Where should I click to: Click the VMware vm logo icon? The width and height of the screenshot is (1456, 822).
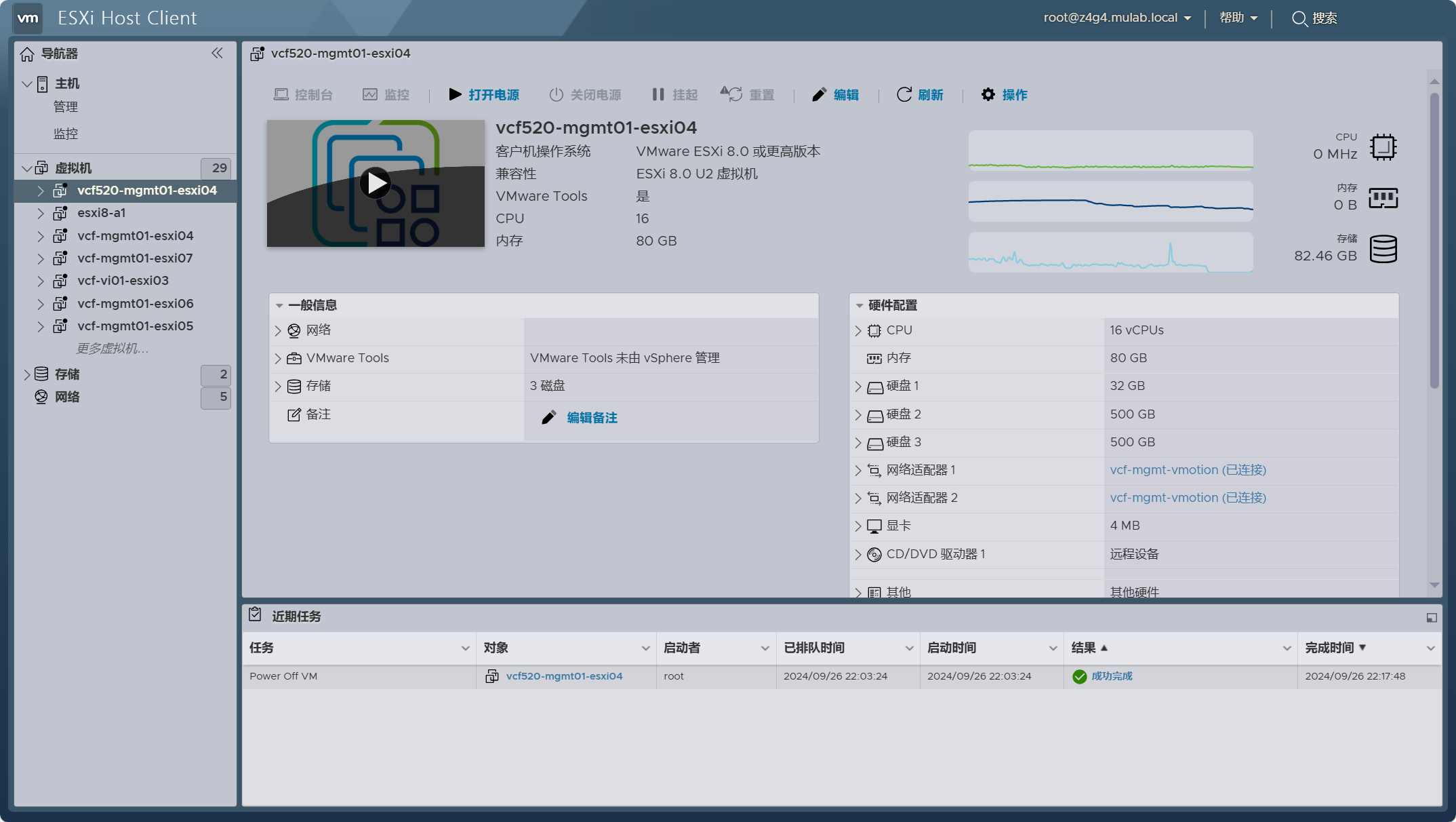click(x=28, y=18)
